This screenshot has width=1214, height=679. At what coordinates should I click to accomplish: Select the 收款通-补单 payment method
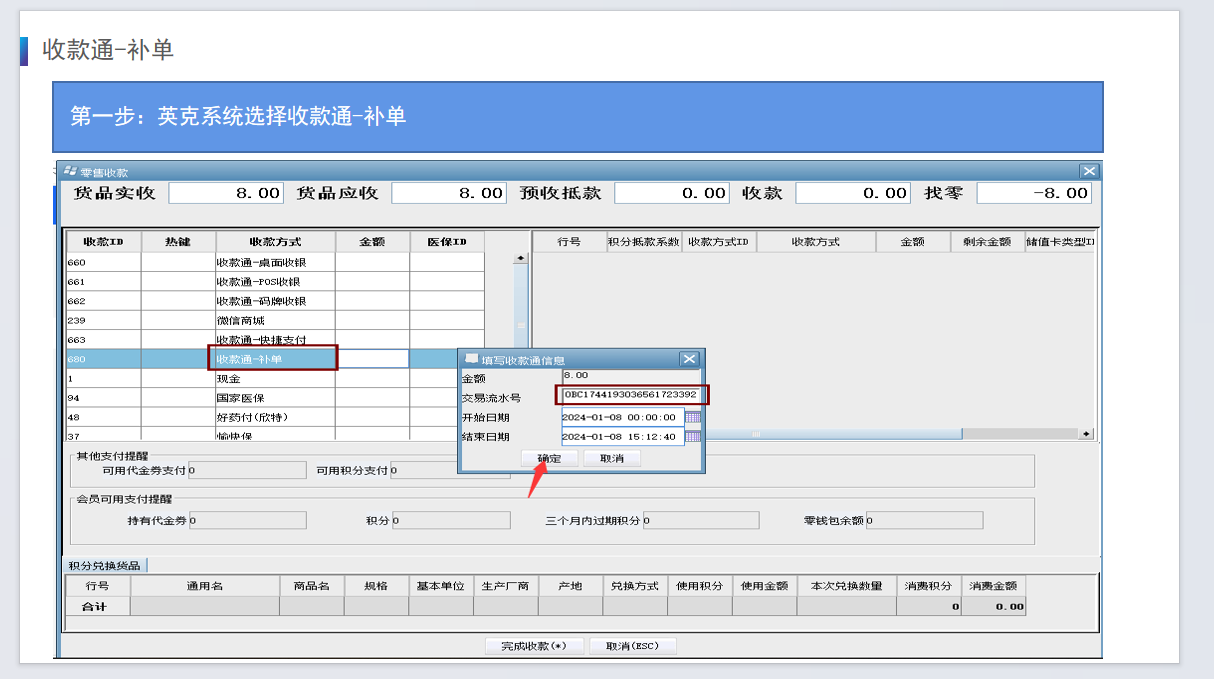tap(275, 359)
